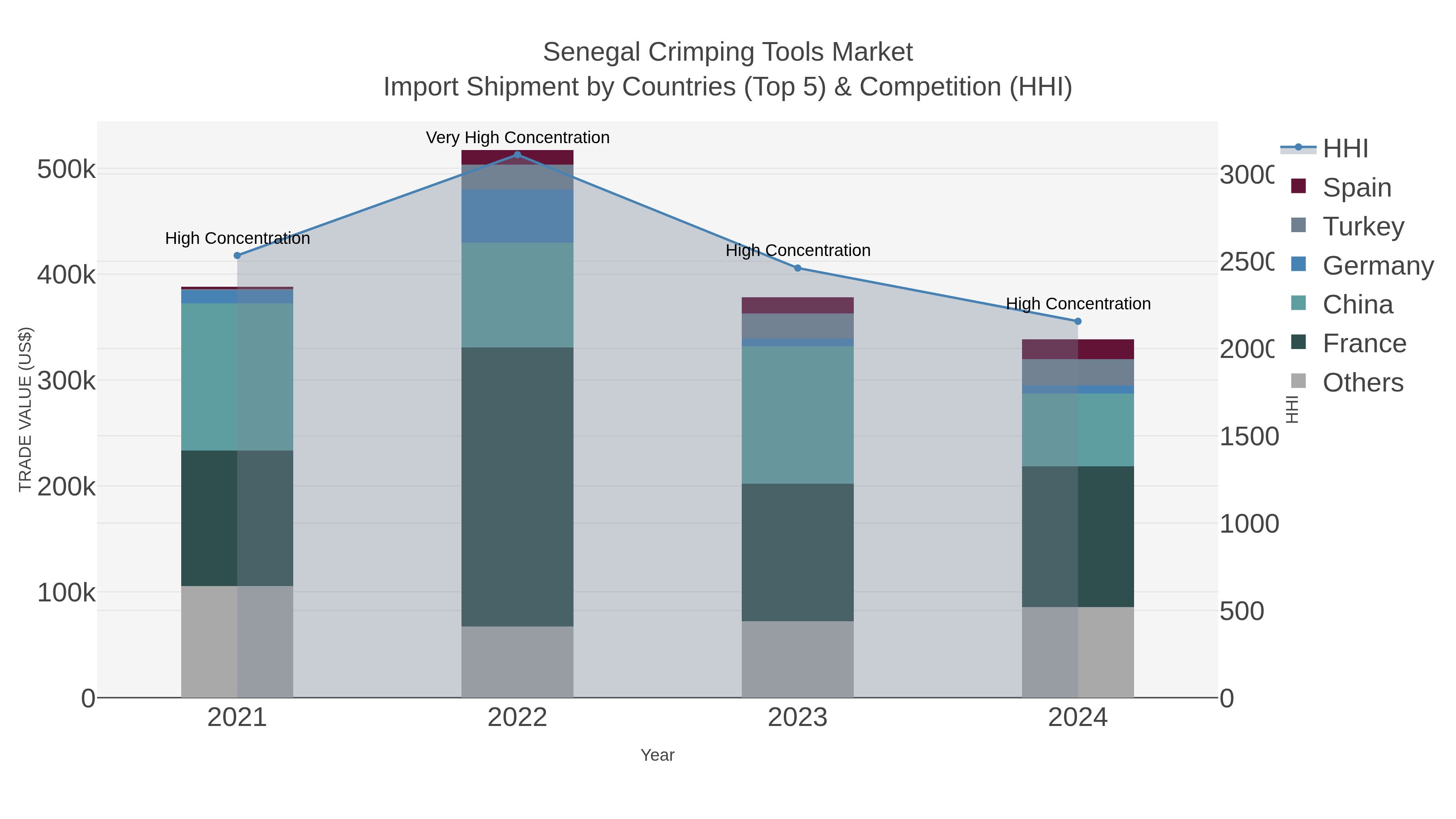1456x819 pixels.
Task: Click the HHI marker for 2023
Action: 798,268
